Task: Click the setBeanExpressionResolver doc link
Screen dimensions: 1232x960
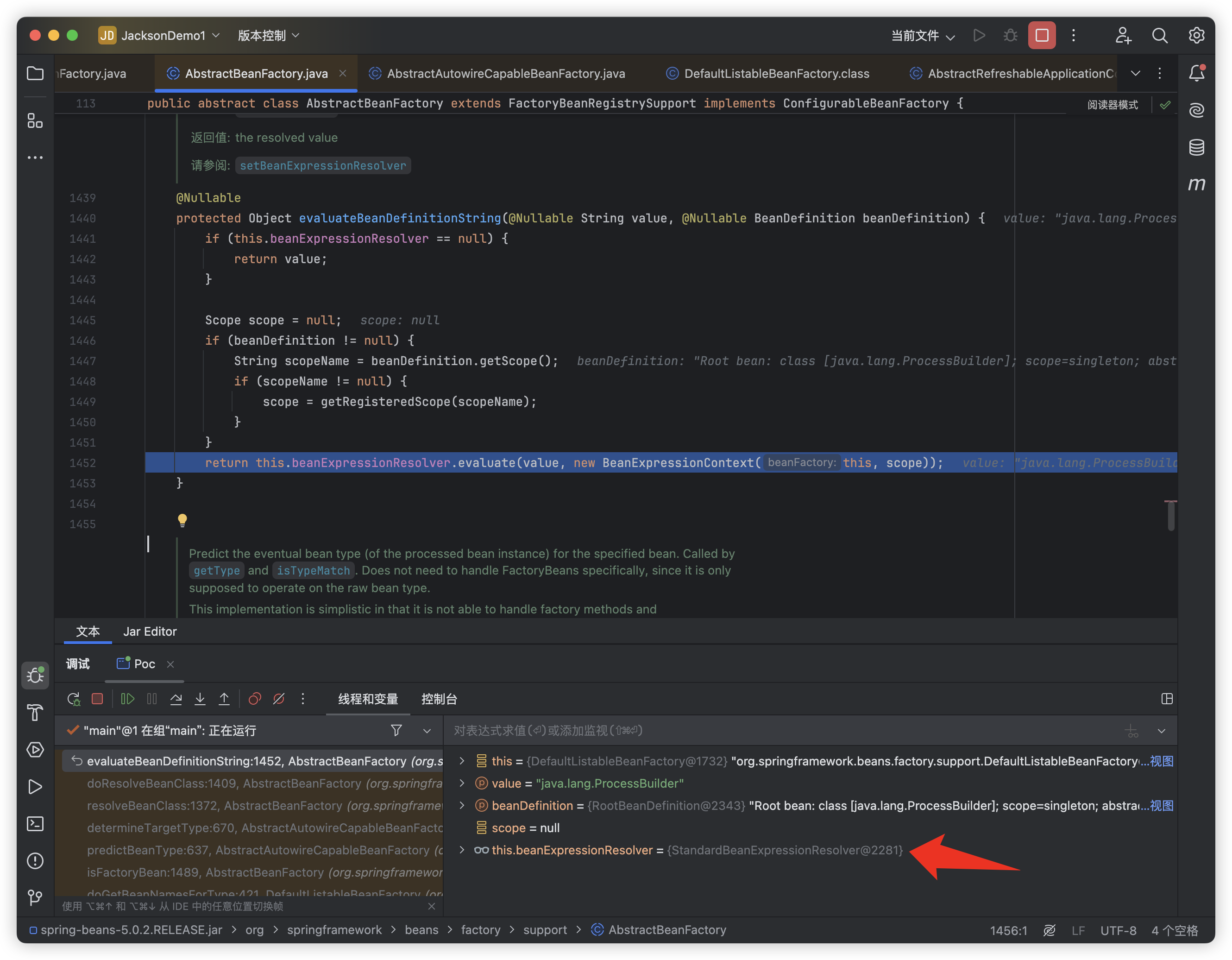Action: [x=323, y=165]
